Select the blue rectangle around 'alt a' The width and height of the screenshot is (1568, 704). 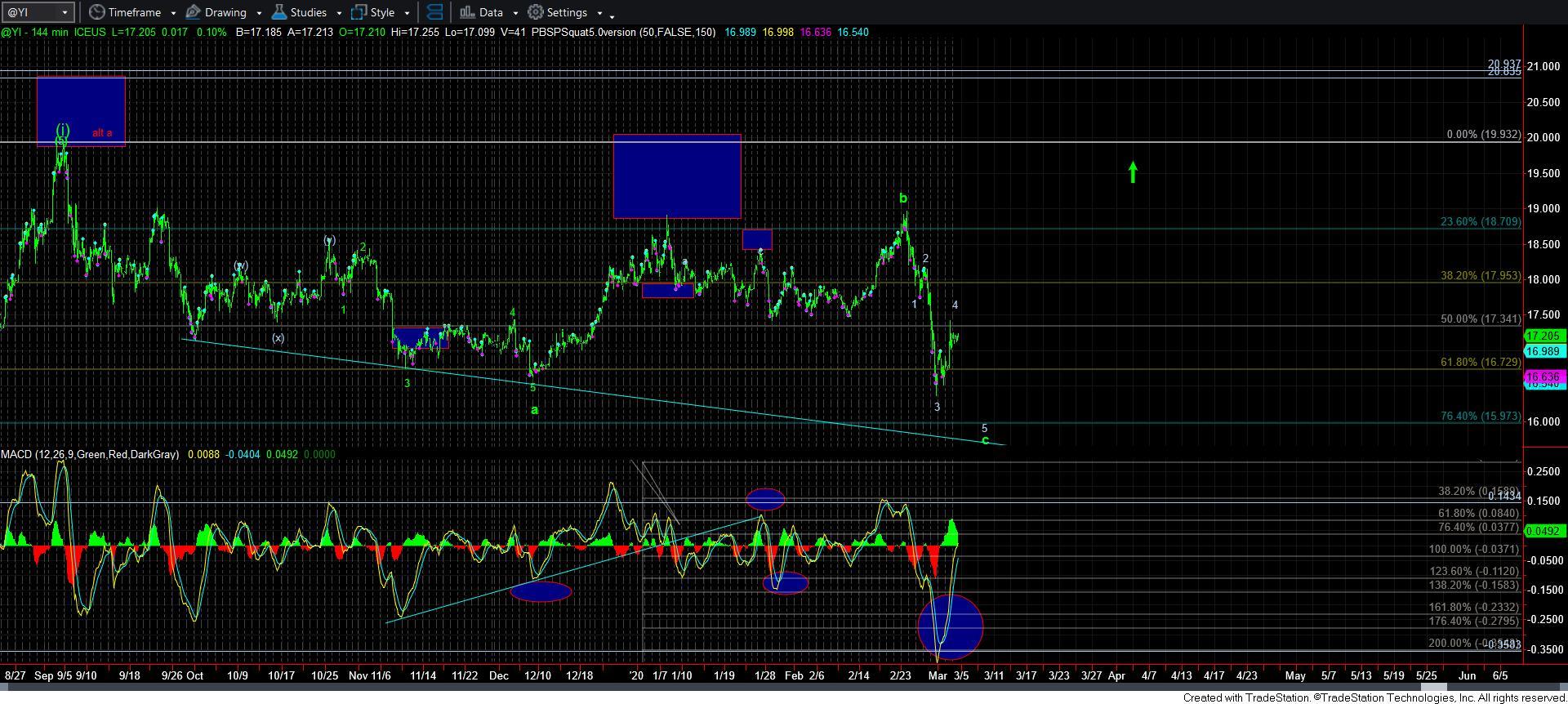81,111
